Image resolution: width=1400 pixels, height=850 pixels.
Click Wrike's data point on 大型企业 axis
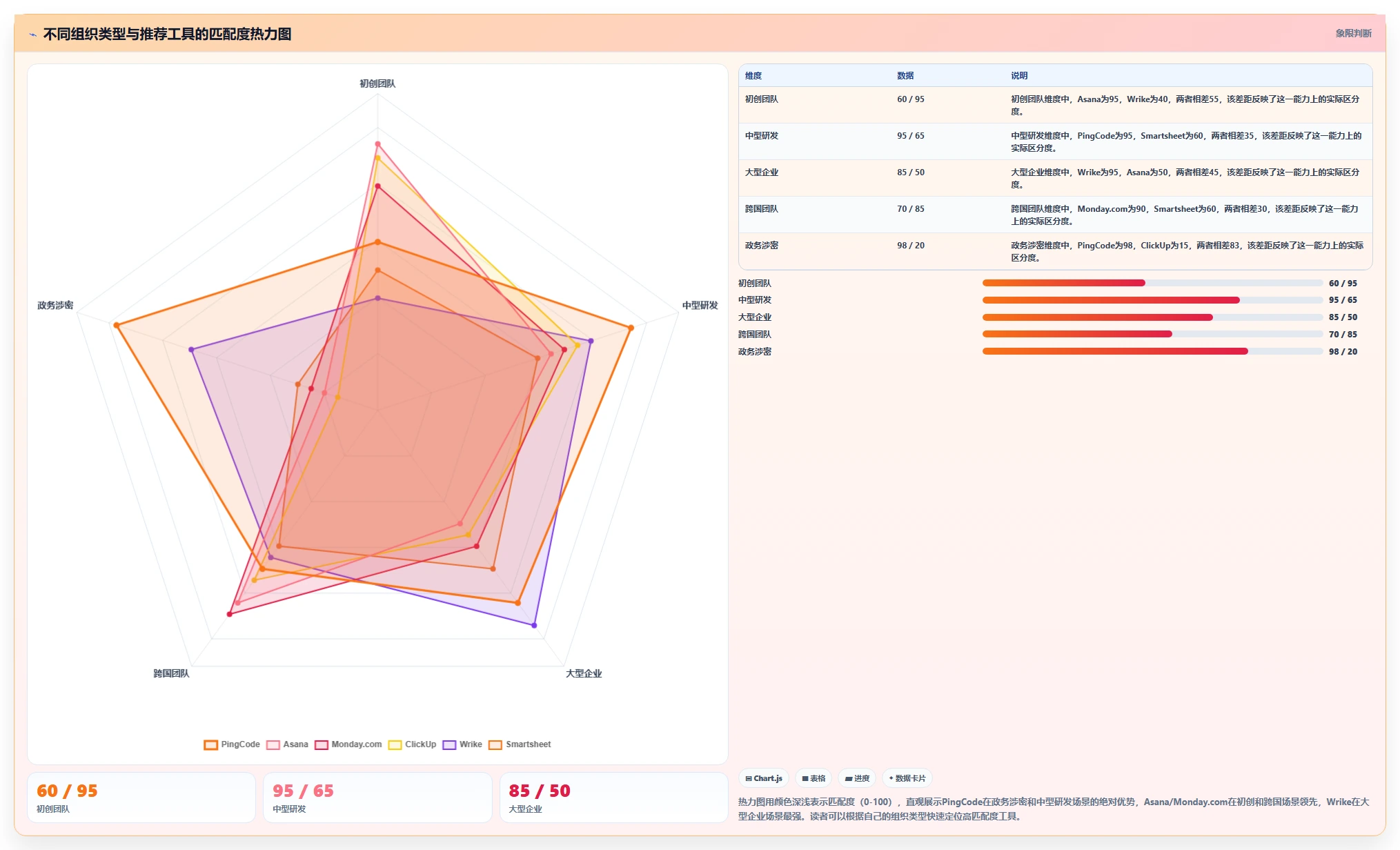[x=534, y=626]
